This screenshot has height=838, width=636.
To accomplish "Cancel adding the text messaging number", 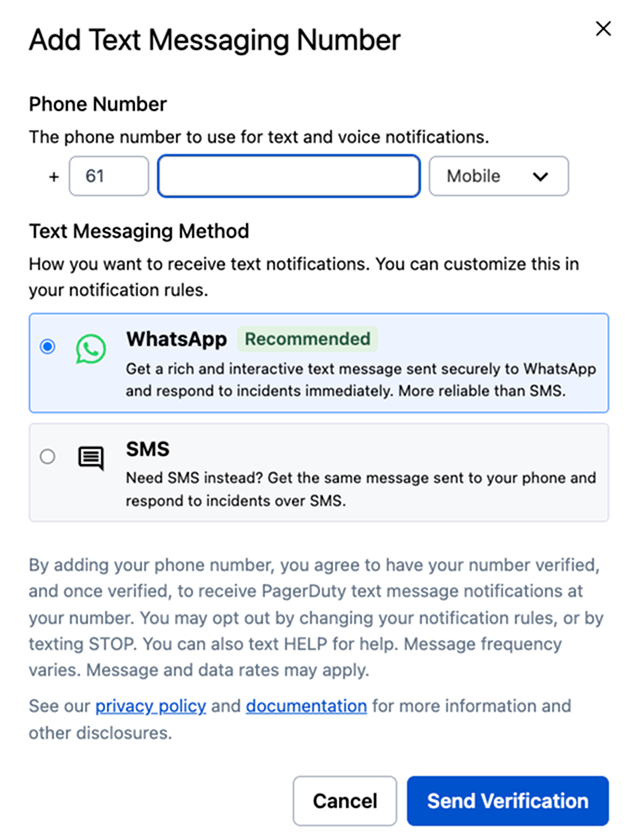I will pyautogui.click(x=344, y=801).
